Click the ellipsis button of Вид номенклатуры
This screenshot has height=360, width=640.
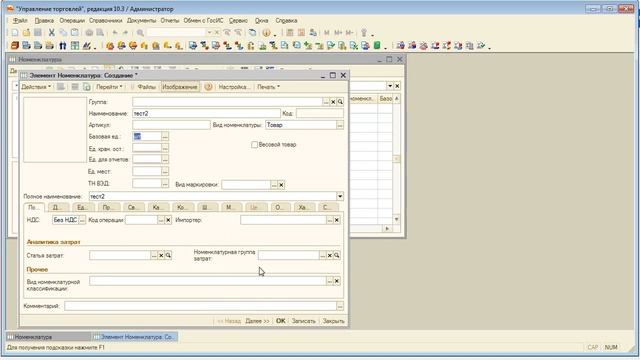point(340,125)
